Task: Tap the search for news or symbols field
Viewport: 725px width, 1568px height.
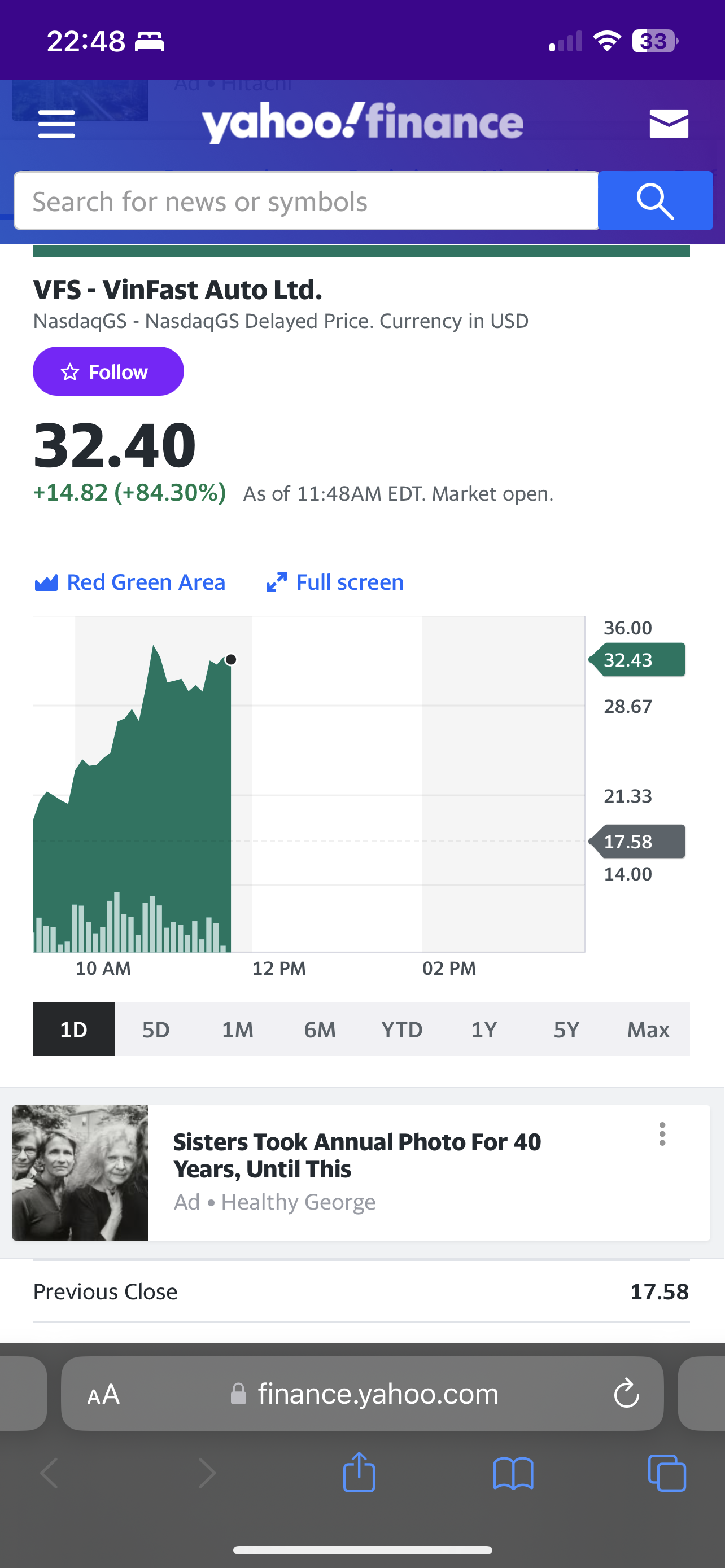Action: click(x=306, y=201)
